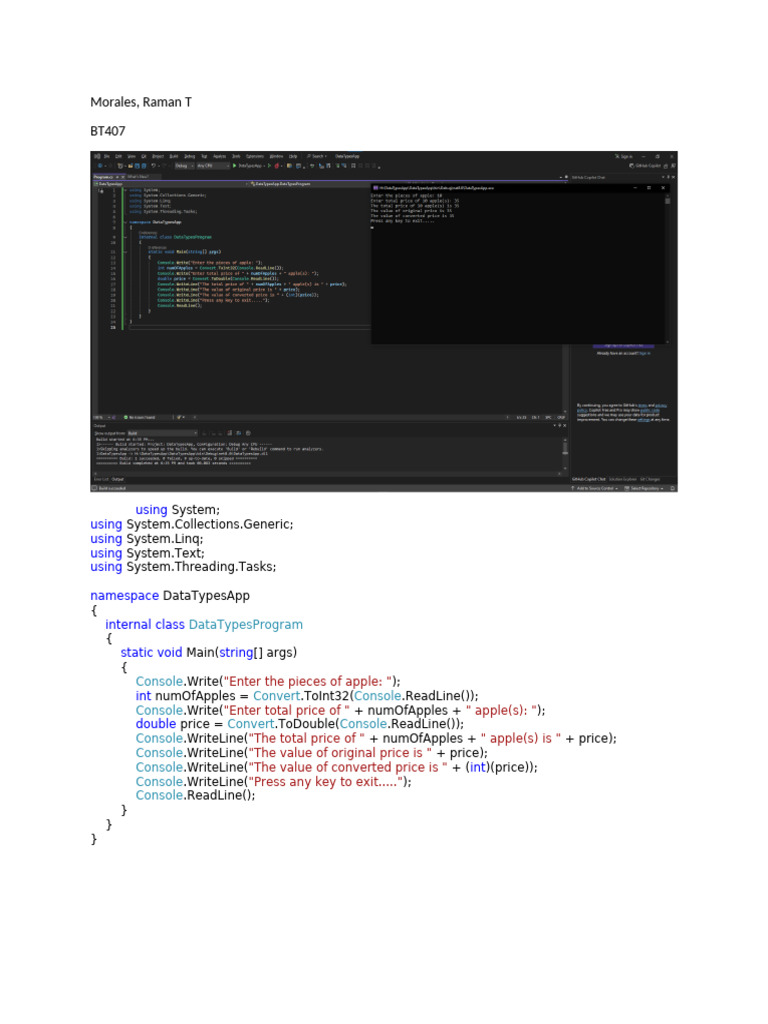Screen dimensions: 768x1024
Task: Click the notifications bell in status bar
Action: pos(673,488)
